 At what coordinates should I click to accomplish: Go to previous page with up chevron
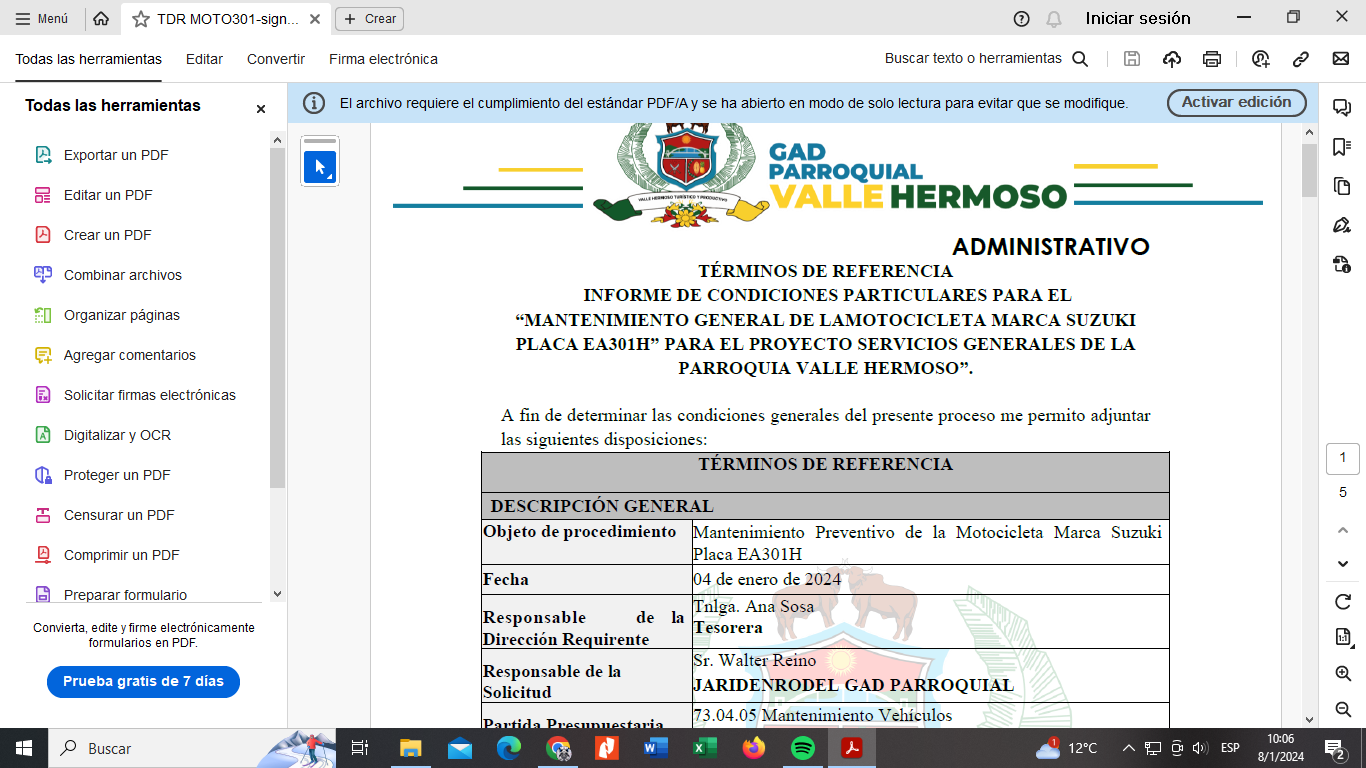[1343, 530]
